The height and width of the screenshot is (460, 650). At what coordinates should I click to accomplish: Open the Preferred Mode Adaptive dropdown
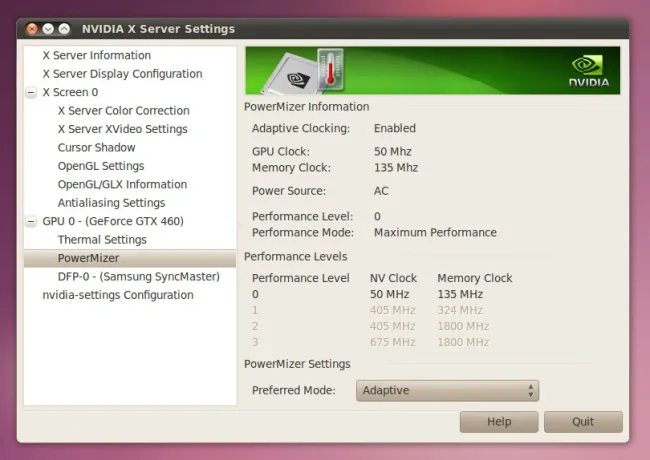click(447, 390)
